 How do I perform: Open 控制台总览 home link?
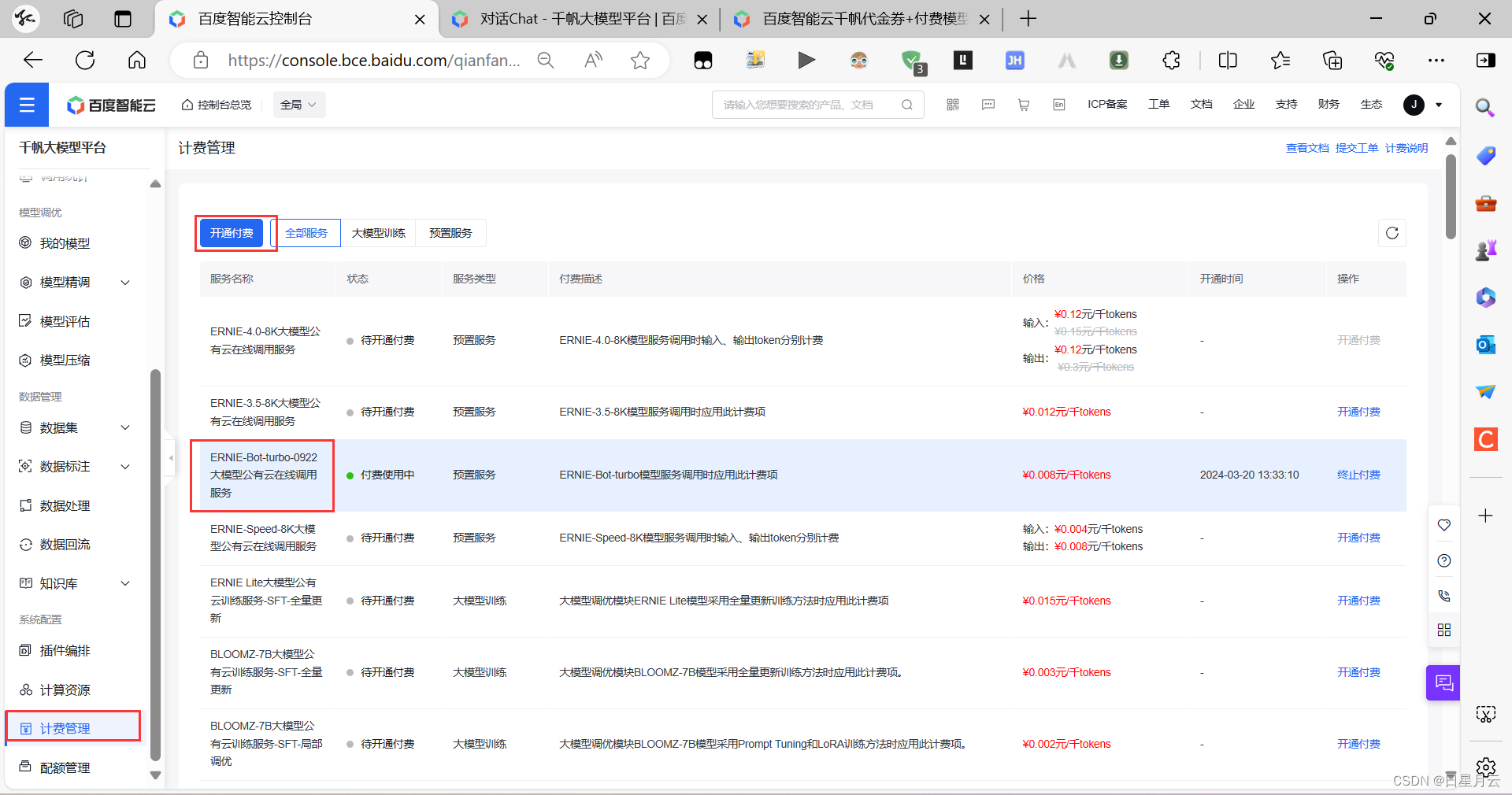[x=217, y=105]
